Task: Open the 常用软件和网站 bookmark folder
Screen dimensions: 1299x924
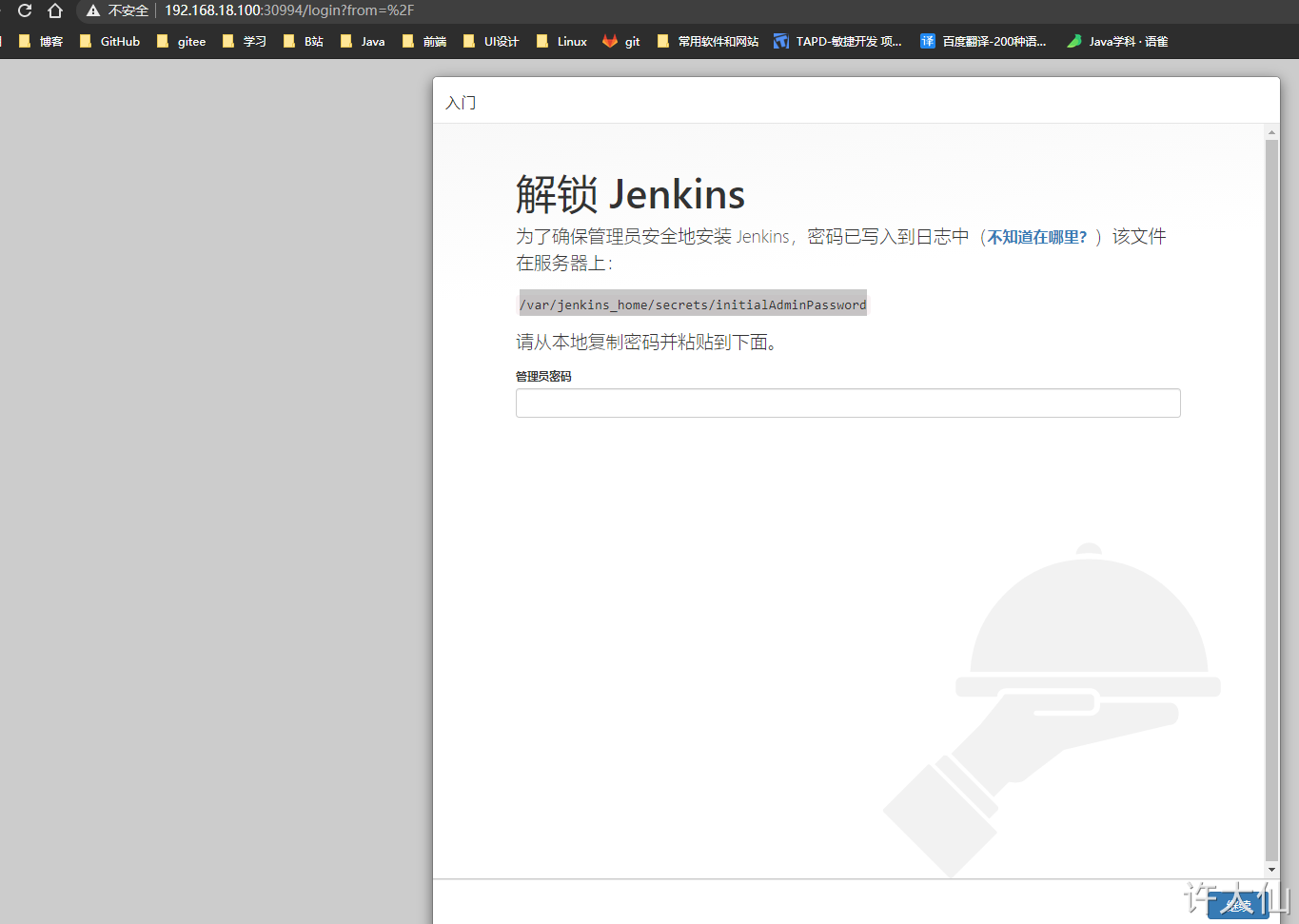Action: pos(708,41)
